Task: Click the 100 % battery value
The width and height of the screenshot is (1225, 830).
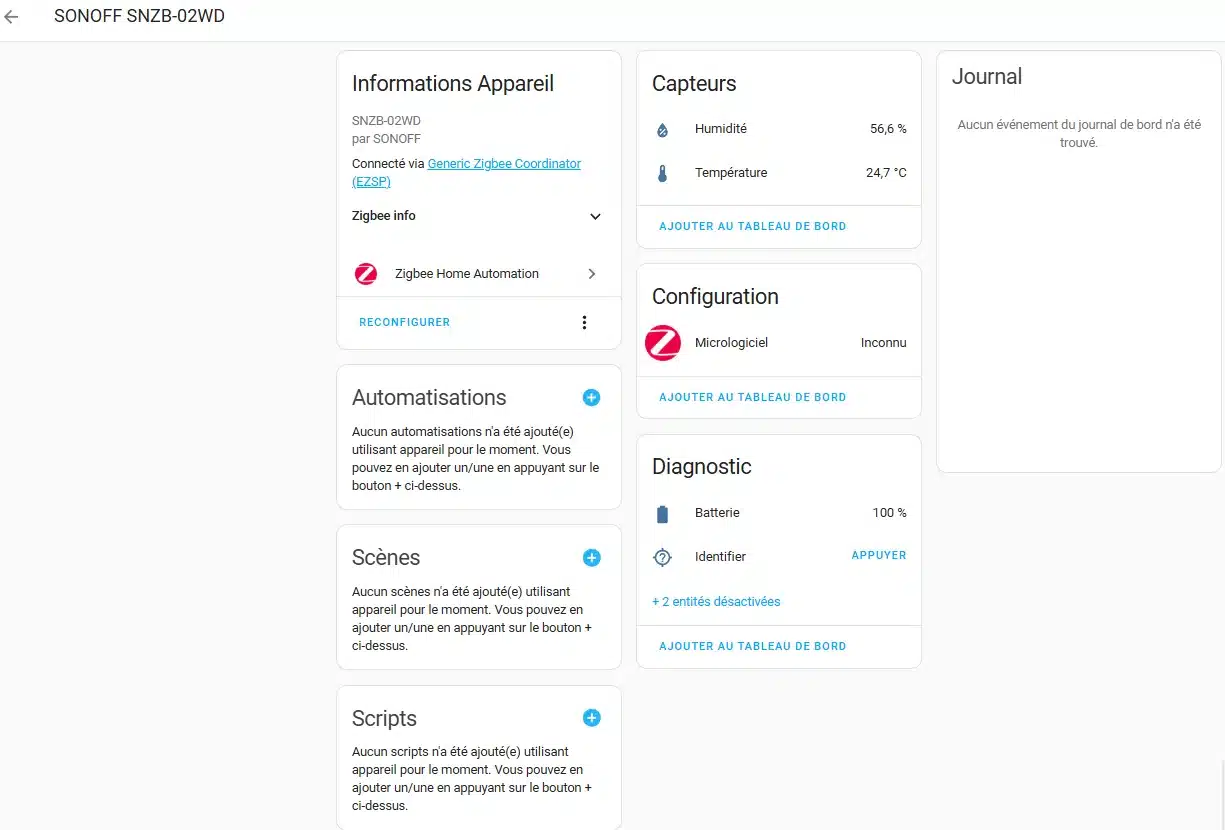Action: (x=890, y=513)
